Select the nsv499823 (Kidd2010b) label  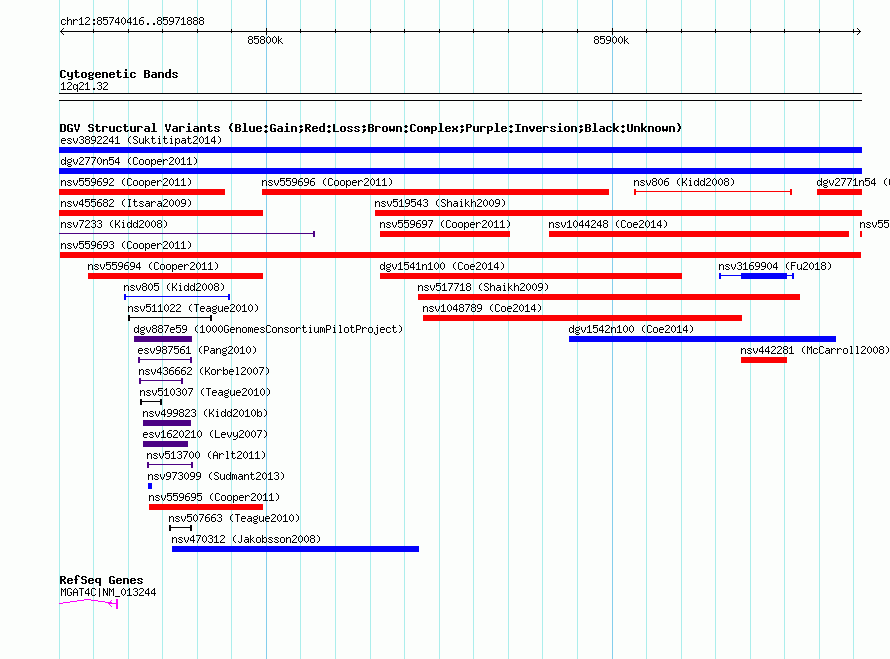click(x=205, y=413)
